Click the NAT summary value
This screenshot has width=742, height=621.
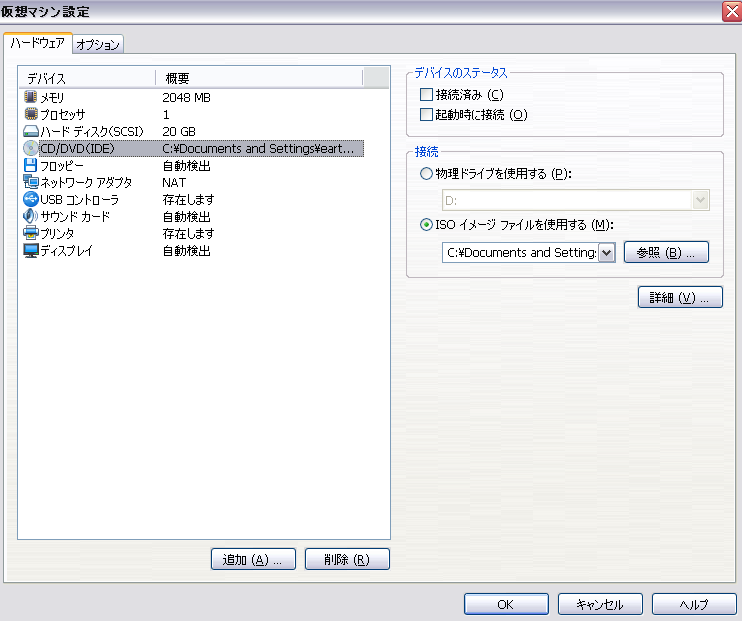point(174,183)
